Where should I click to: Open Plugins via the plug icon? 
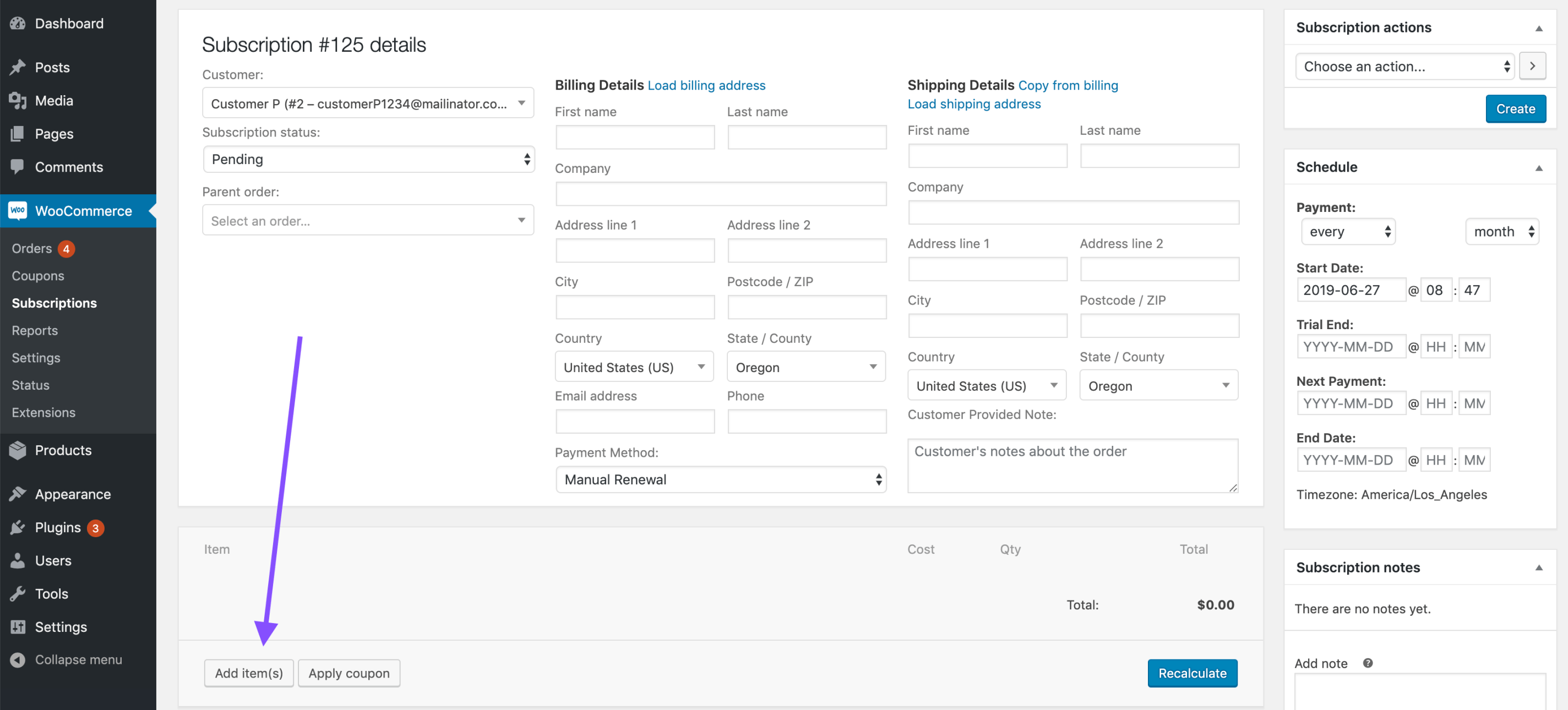(x=17, y=527)
